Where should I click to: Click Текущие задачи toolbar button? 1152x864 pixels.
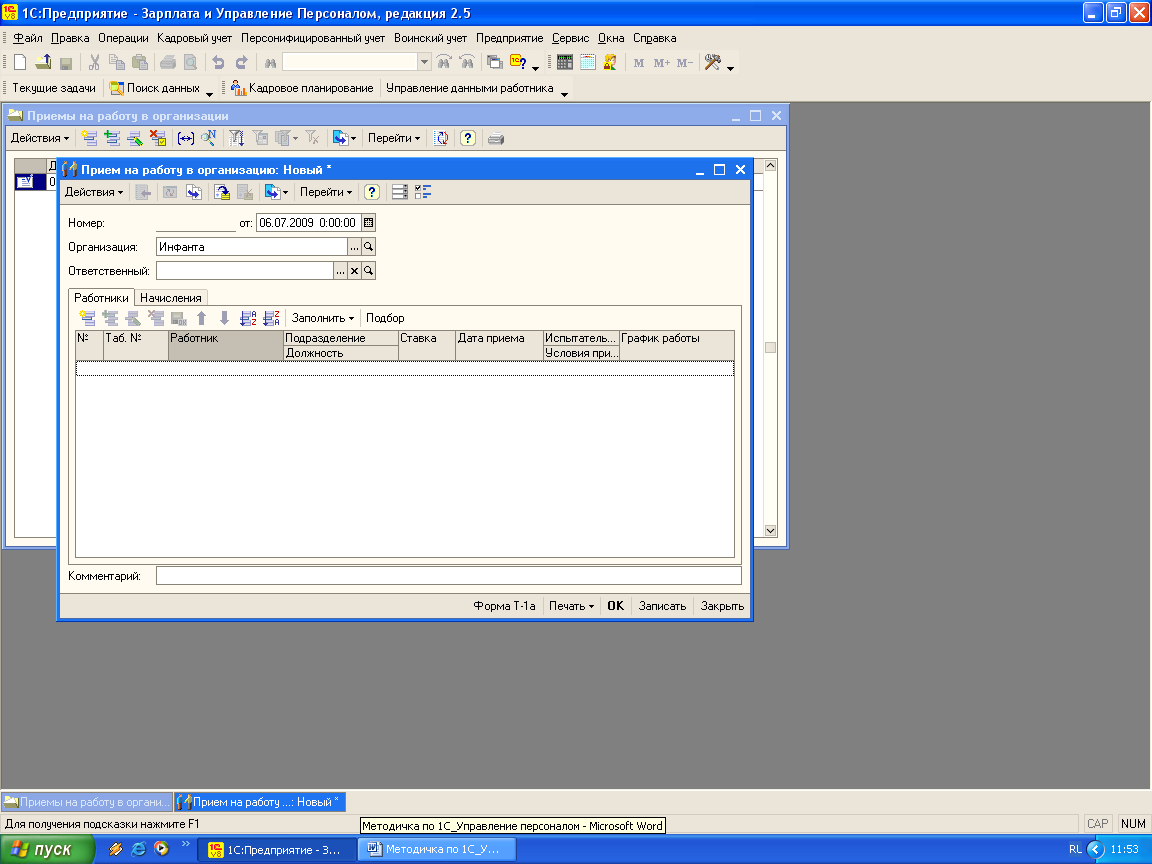click(x=54, y=88)
